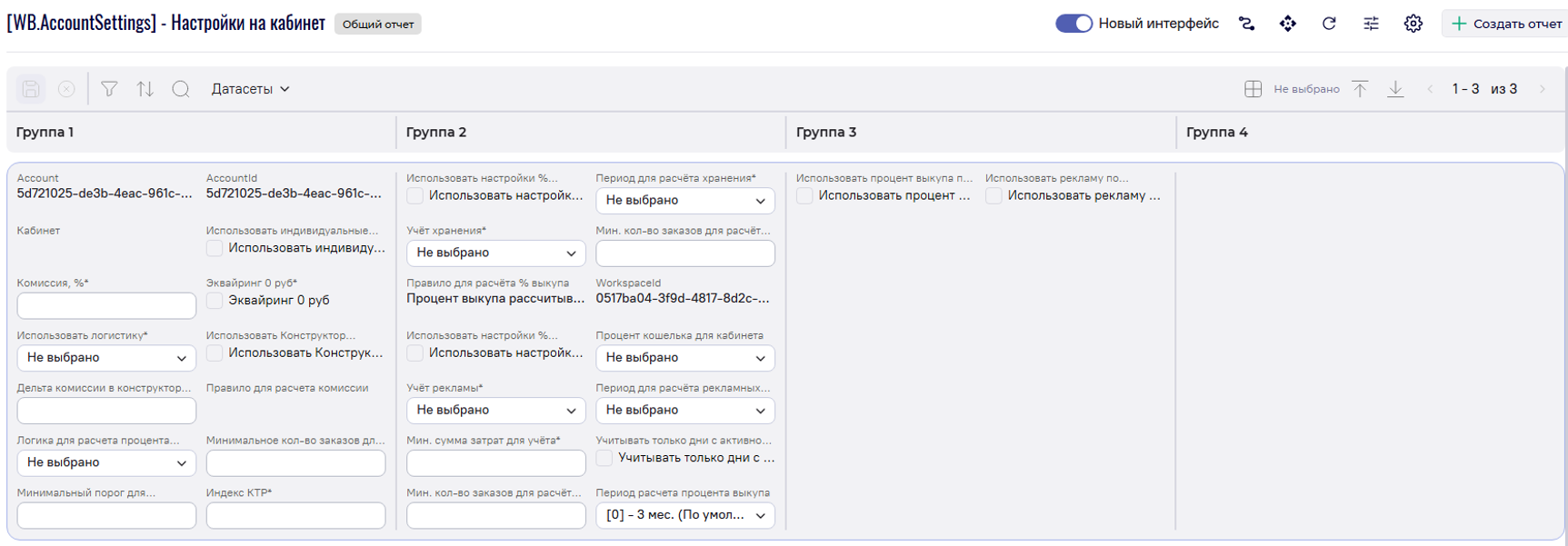Select the Группа 3 column header
The height and width of the screenshot is (546, 1568).
[x=826, y=133]
